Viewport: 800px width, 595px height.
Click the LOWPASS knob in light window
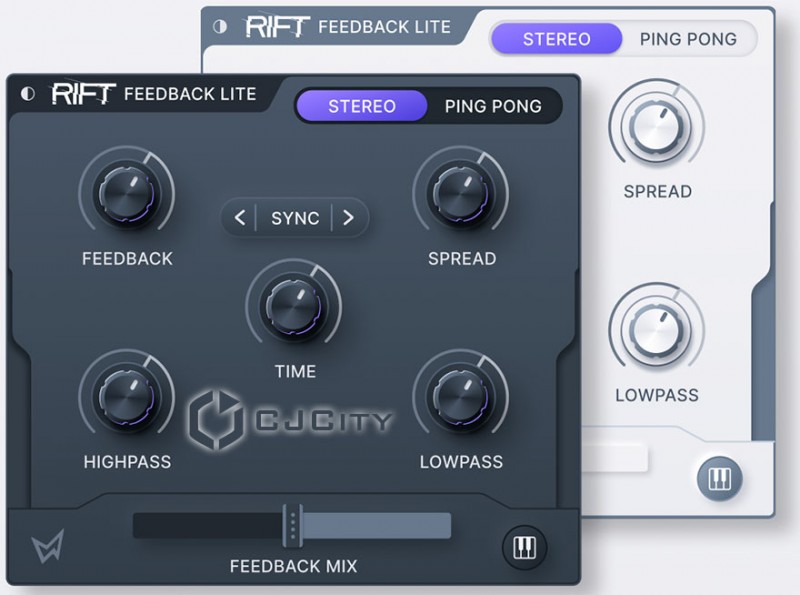click(657, 330)
